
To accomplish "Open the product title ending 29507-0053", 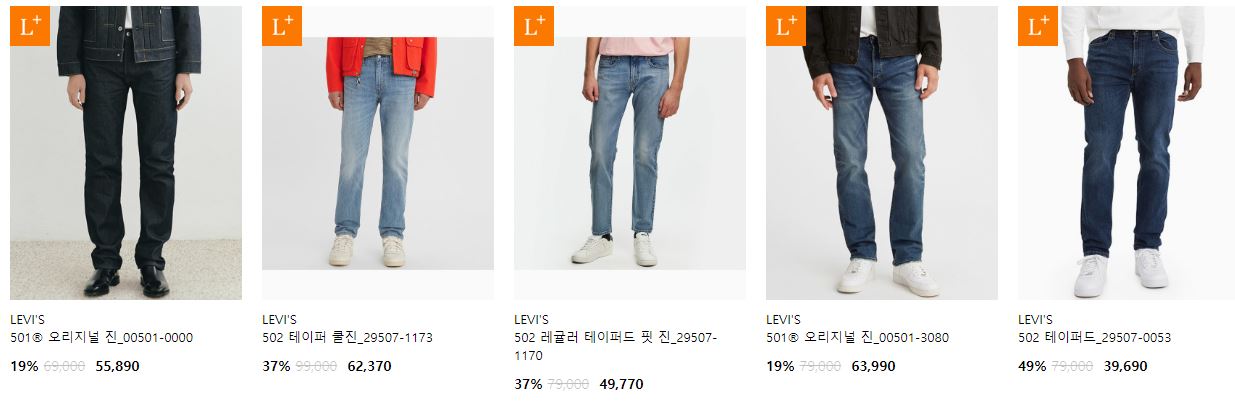I will pos(1094,338).
